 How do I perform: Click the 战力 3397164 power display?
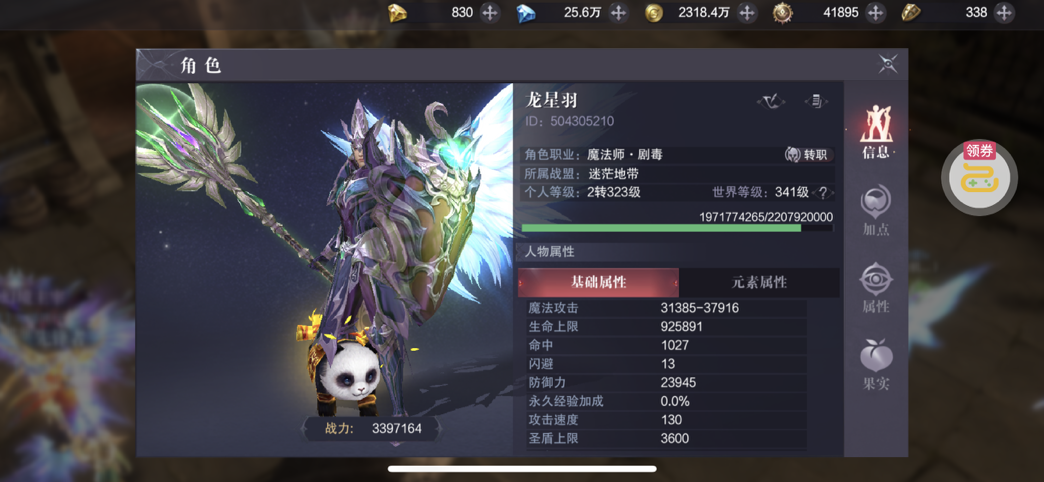[x=372, y=429]
